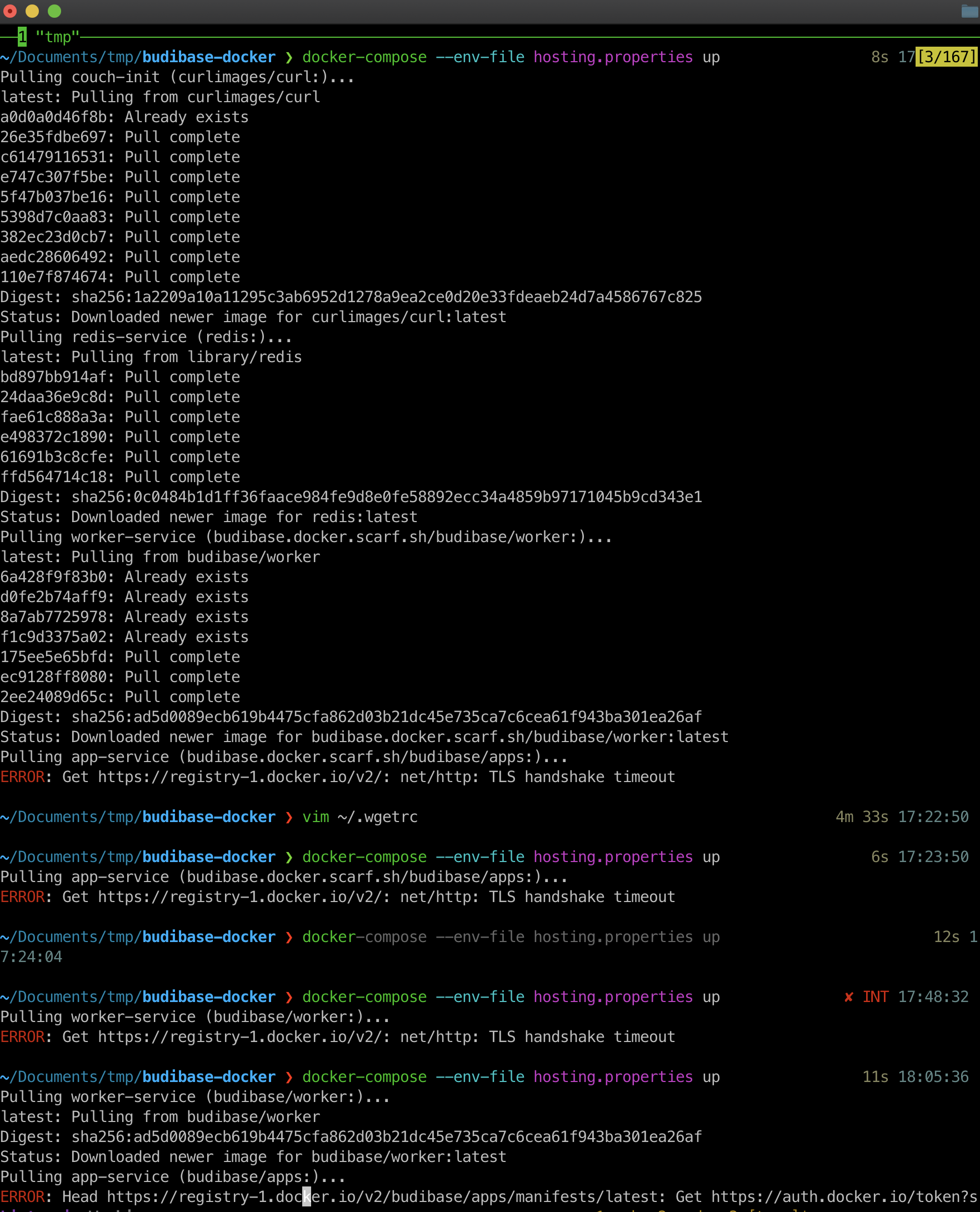Click "Status: Downloaded newer image for redis:latest"
Screen dimensions: 980x1212
(x=209, y=517)
